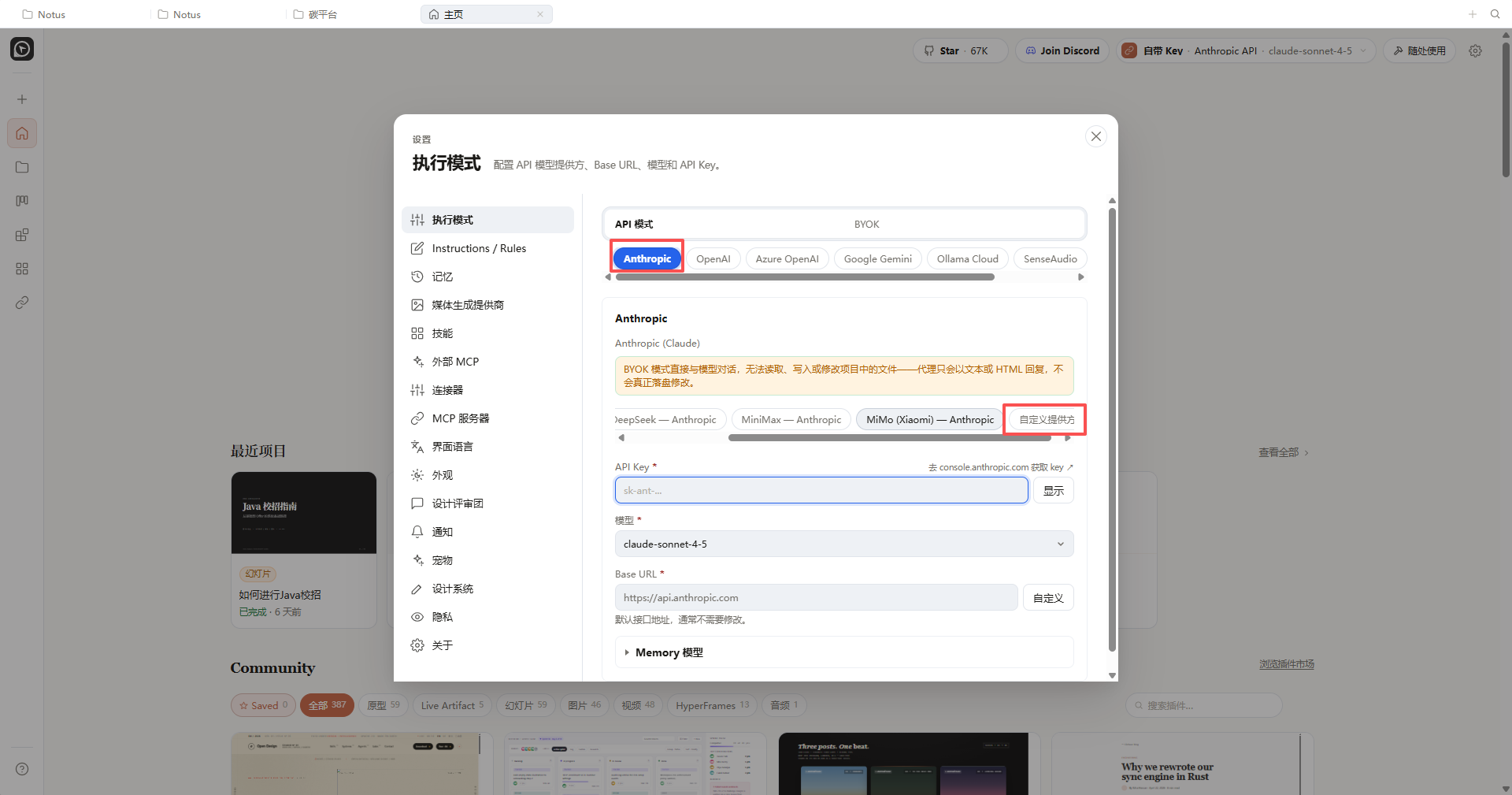Open the link icon in left sidebar
This screenshot has height=795, width=1512.
point(22,303)
